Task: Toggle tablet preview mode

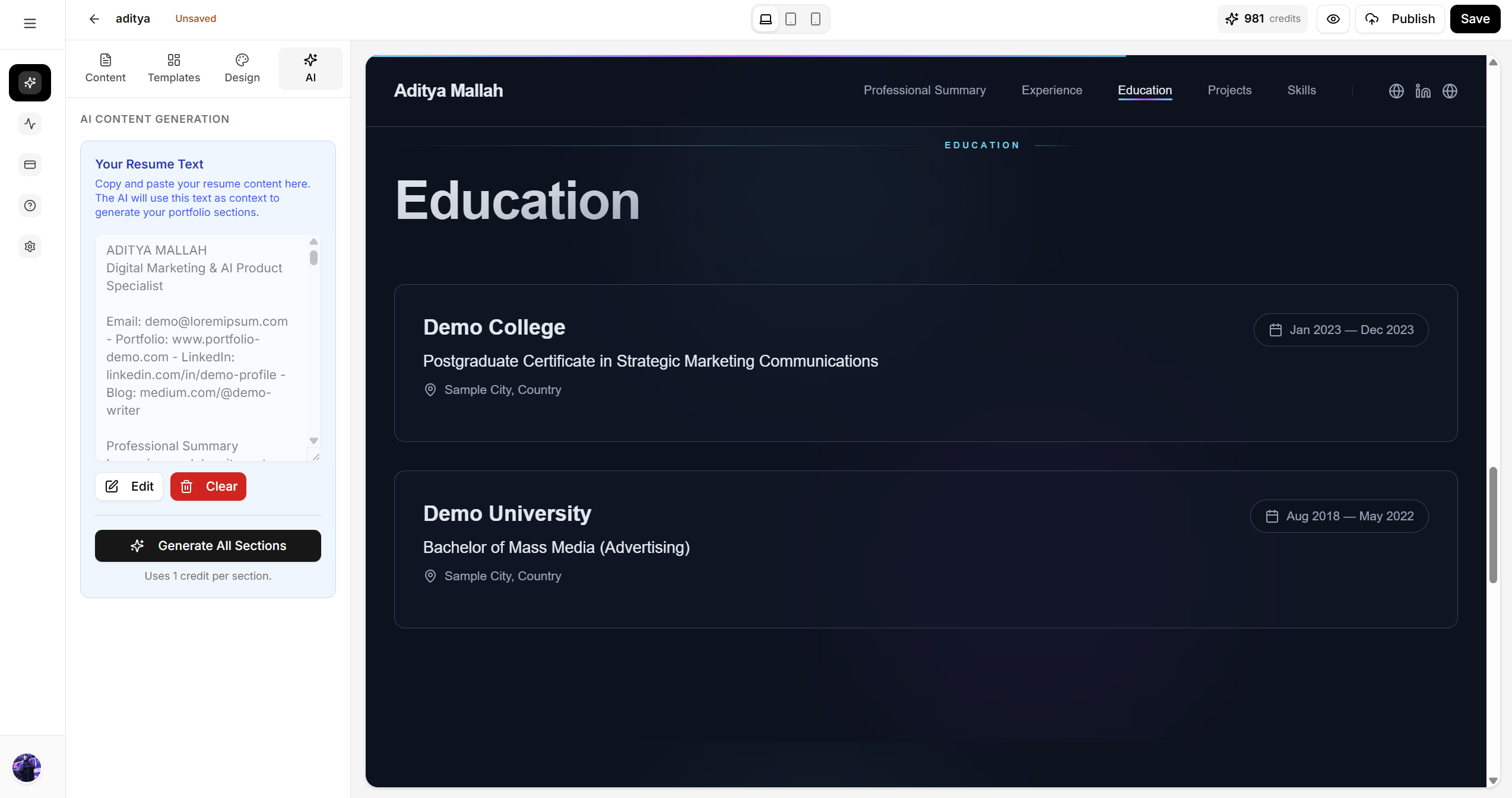Action: pos(790,18)
